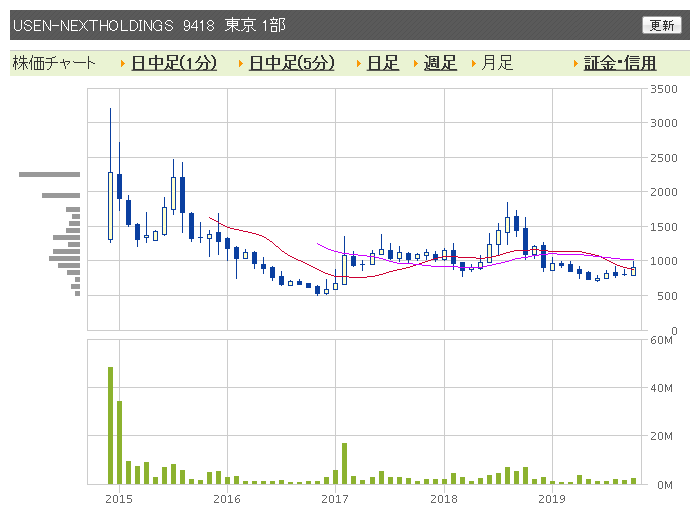Click the longest price-by-volume bar
The width and height of the screenshot is (700, 525).
tap(50, 175)
